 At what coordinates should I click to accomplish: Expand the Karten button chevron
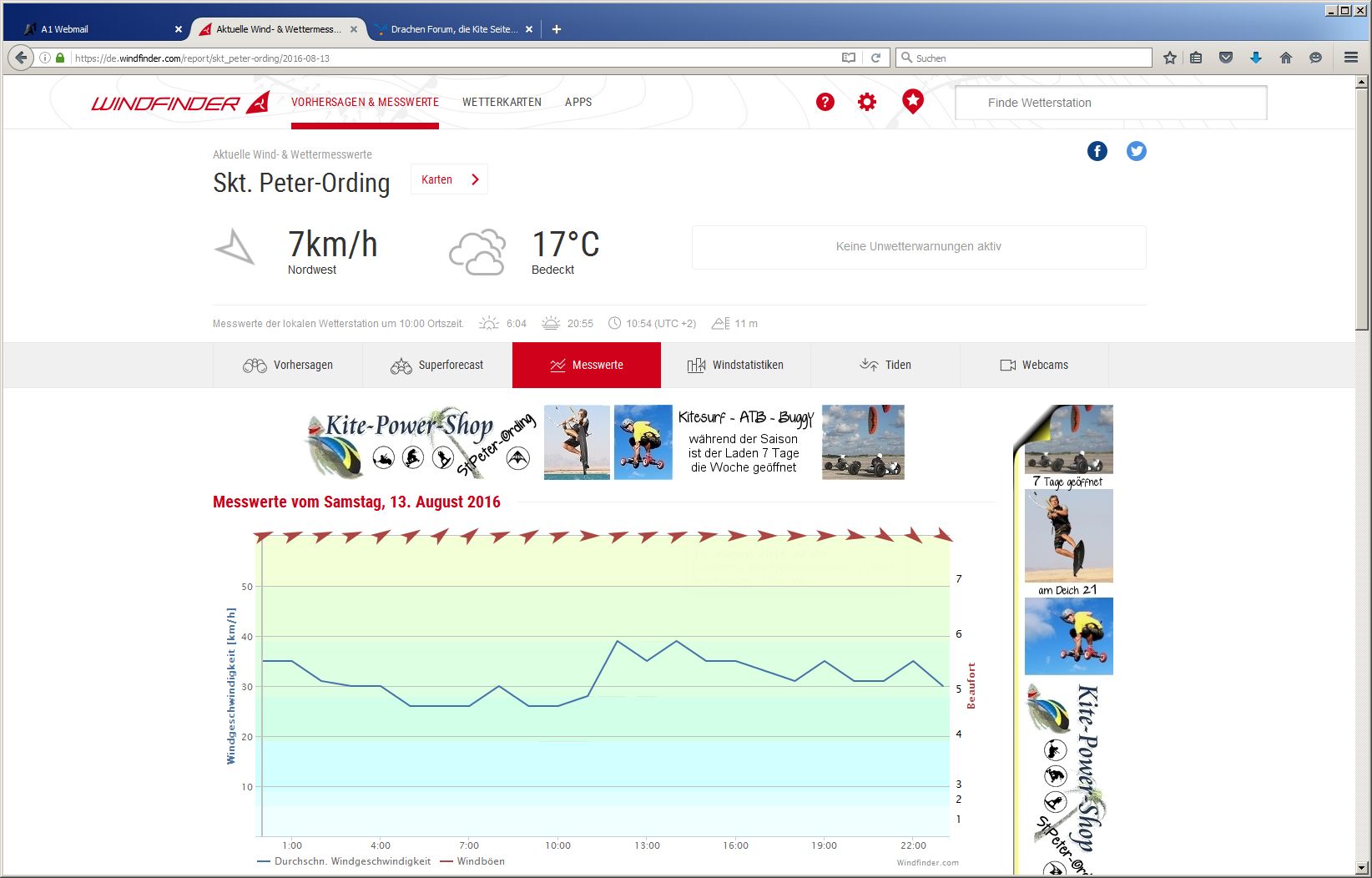point(475,179)
